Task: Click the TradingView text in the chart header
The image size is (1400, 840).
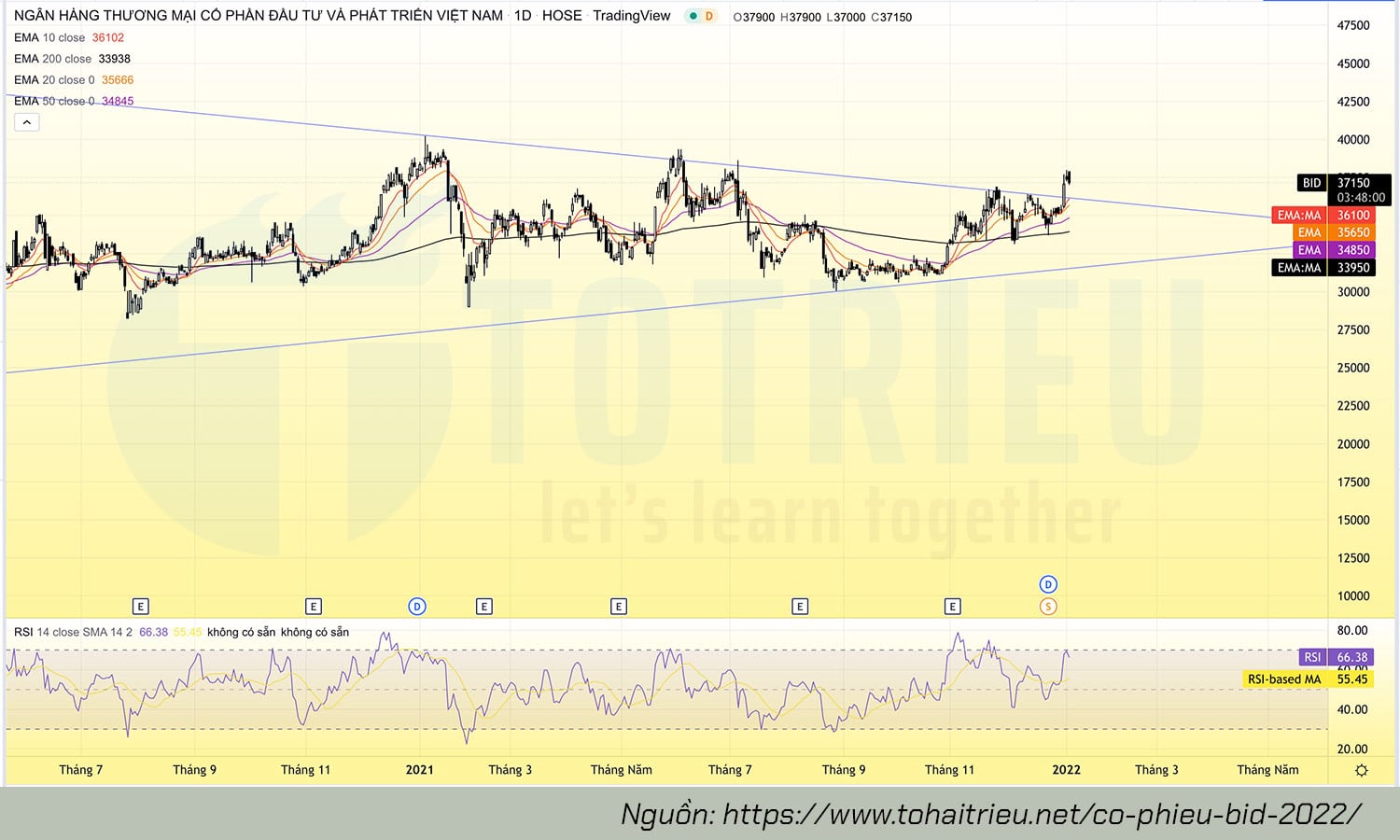Action: coord(631,16)
